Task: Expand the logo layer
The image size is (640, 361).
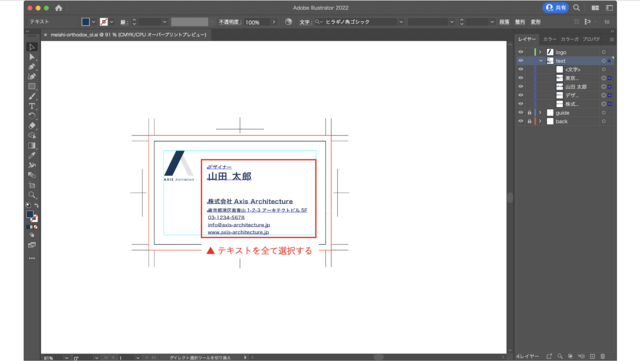Action: coord(540,52)
